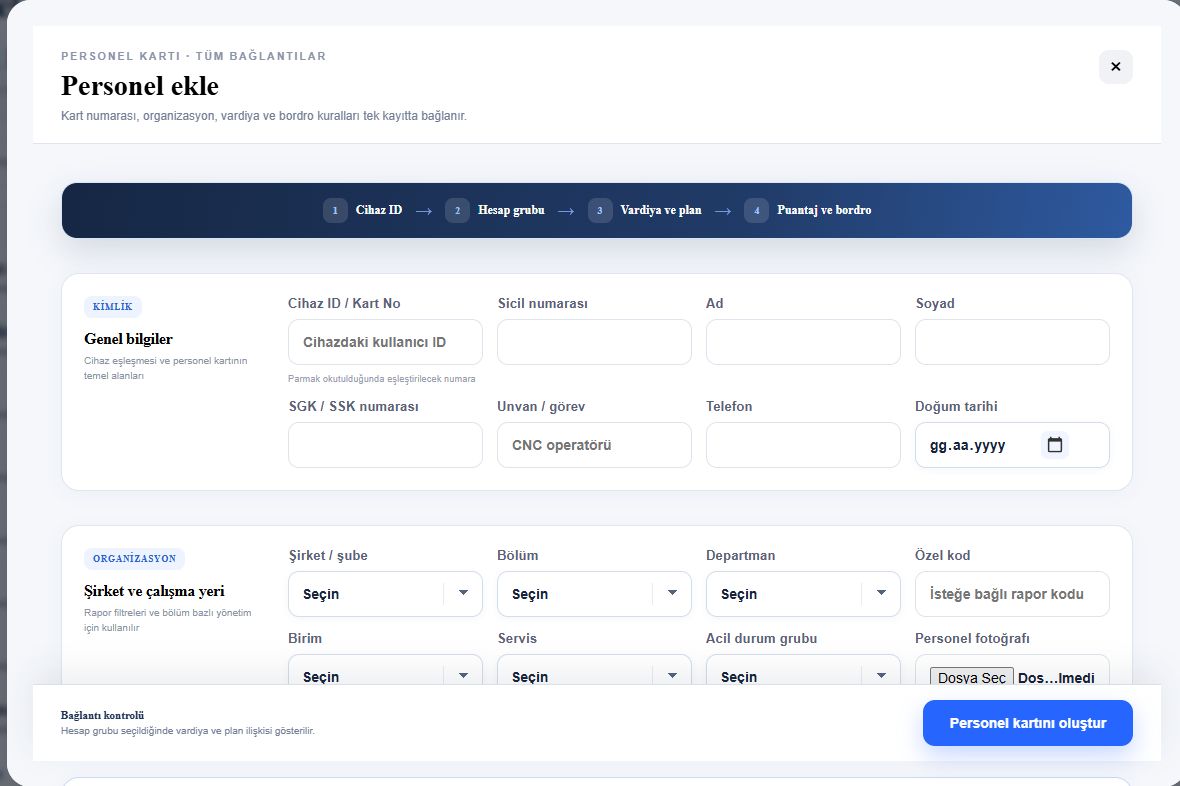Viewport: 1180px width, 786px height.
Task: Open the Acil durum grubu dropdown
Action: pos(803,670)
